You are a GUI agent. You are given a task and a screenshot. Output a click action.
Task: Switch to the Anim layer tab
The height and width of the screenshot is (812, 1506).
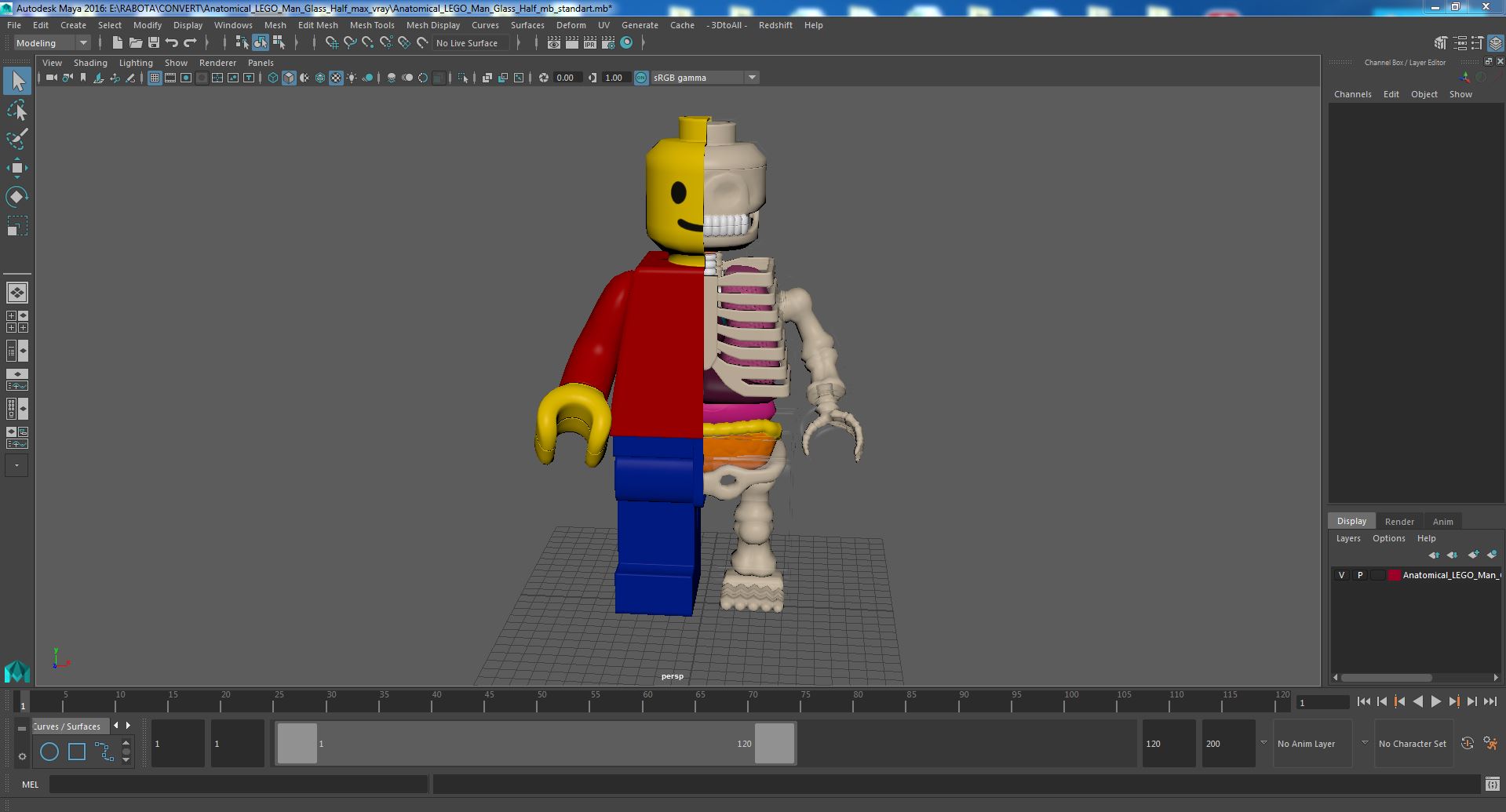point(1442,522)
